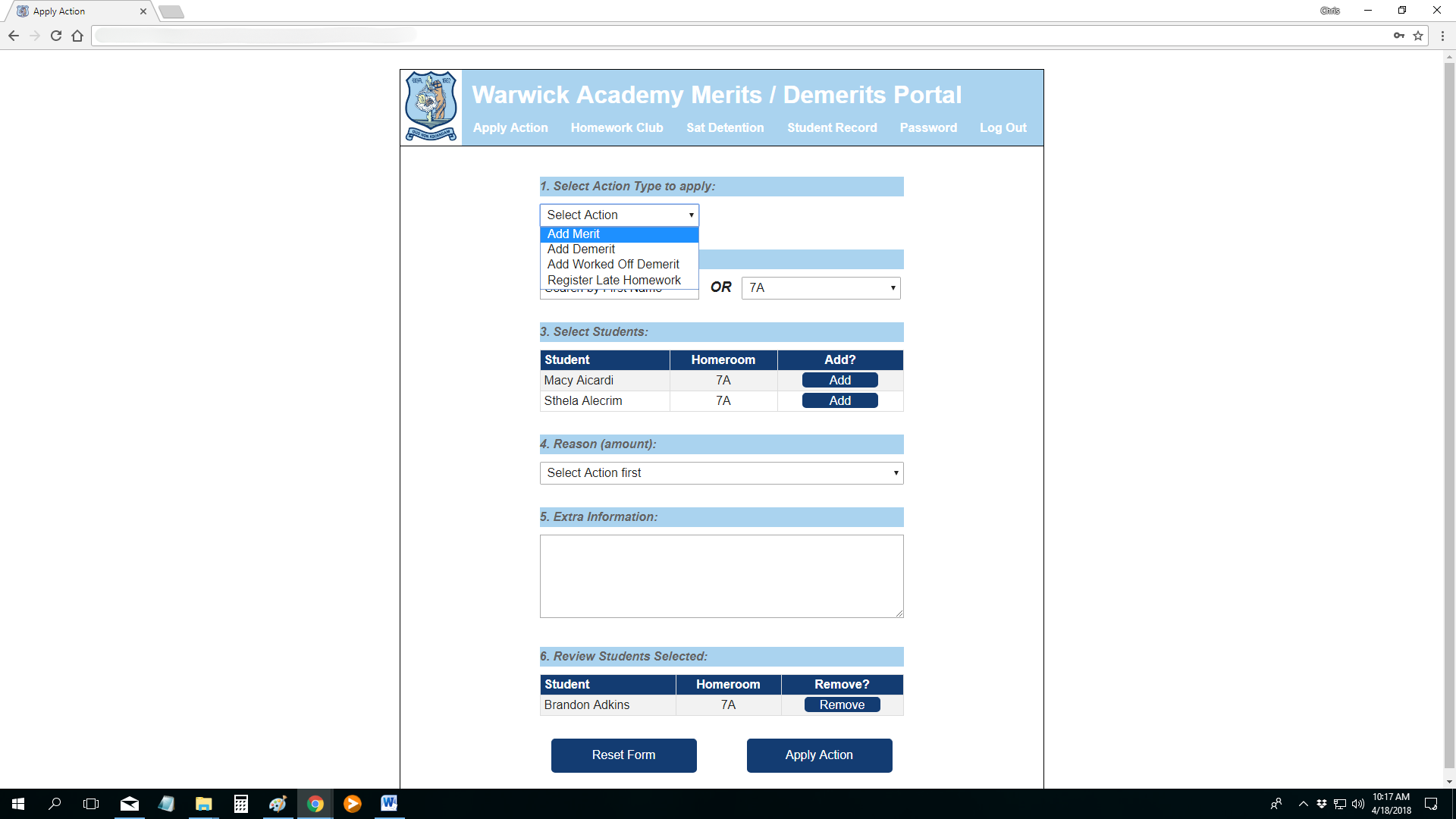1456x819 pixels.
Task: Click the Warwick Academy crest logo
Action: pos(431,107)
